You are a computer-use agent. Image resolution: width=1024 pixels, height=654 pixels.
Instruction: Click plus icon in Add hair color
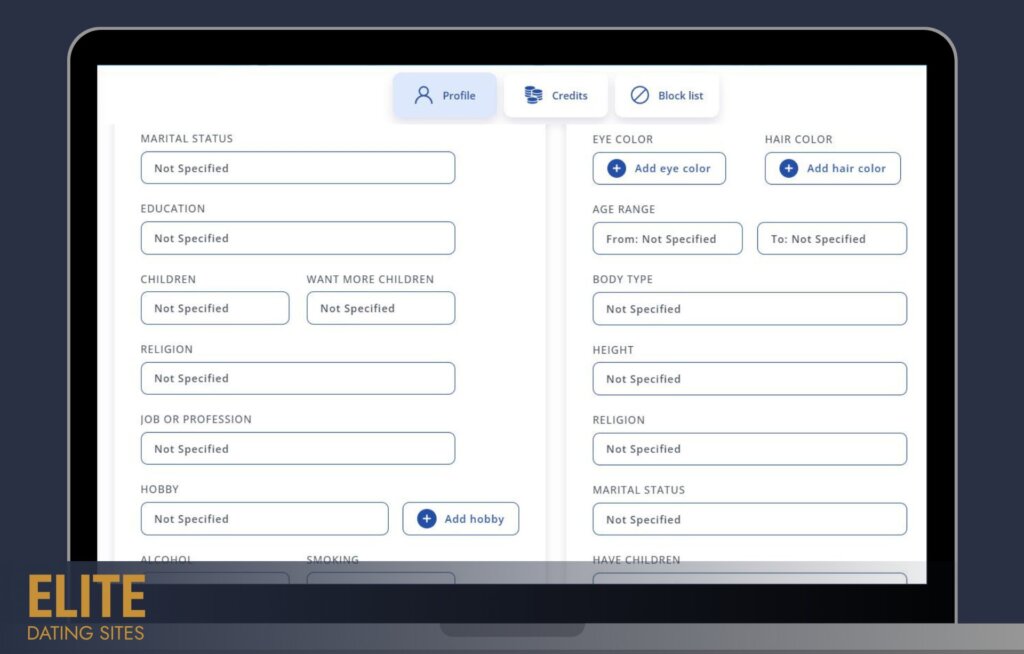click(x=788, y=168)
